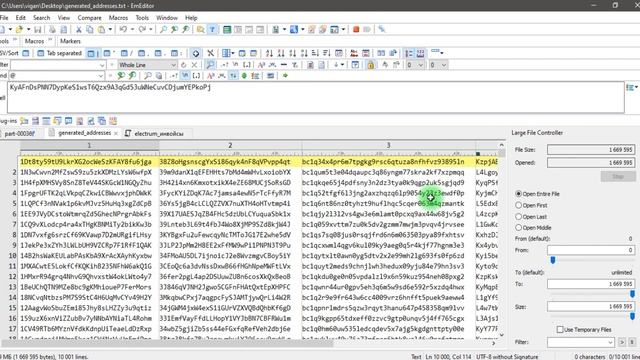Click the Print icon in toolbar
640x360 pixels.
coord(52,29)
